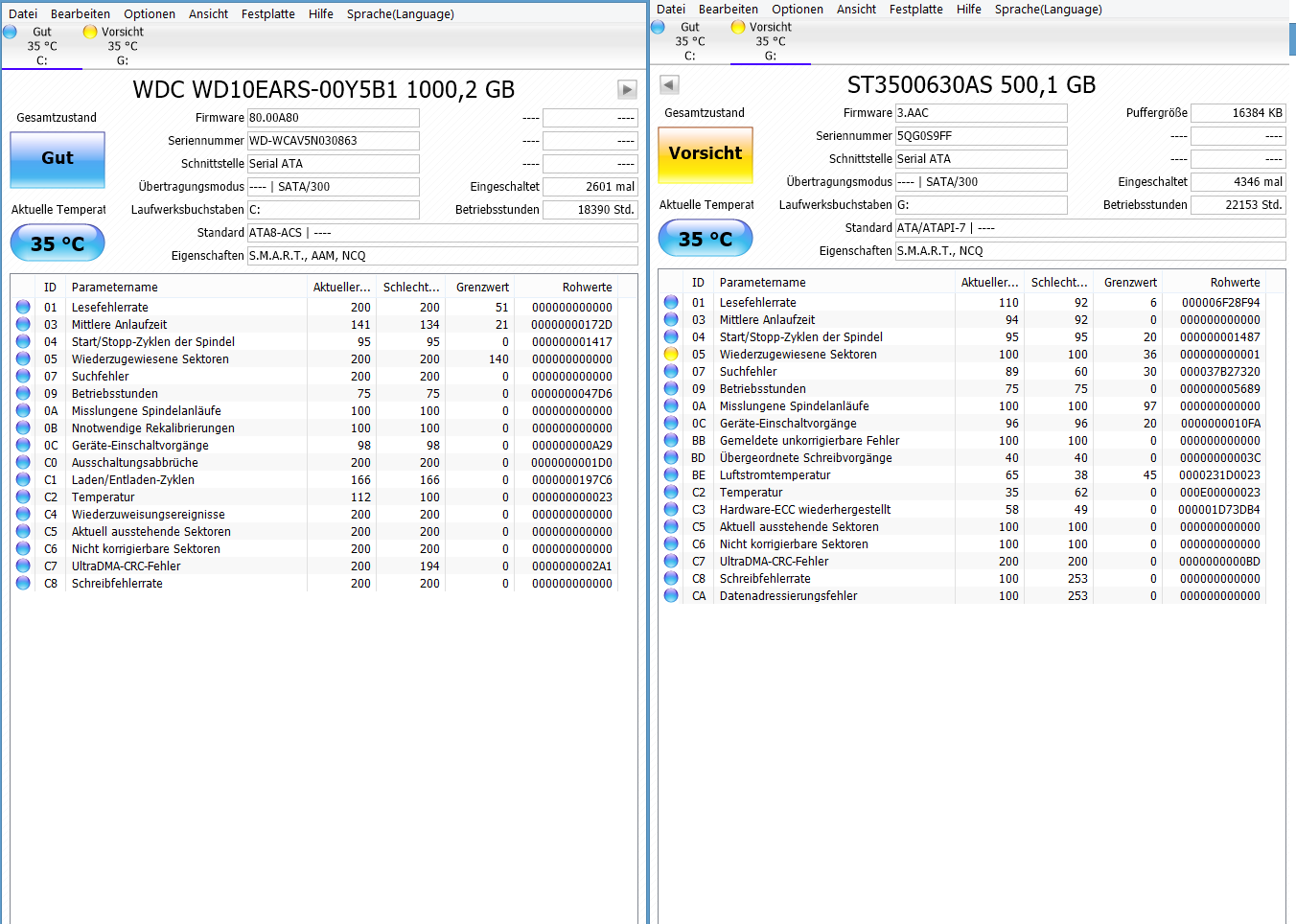Open Optionen menu in left window
The image size is (1296, 924).
click(x=150, y=14)
